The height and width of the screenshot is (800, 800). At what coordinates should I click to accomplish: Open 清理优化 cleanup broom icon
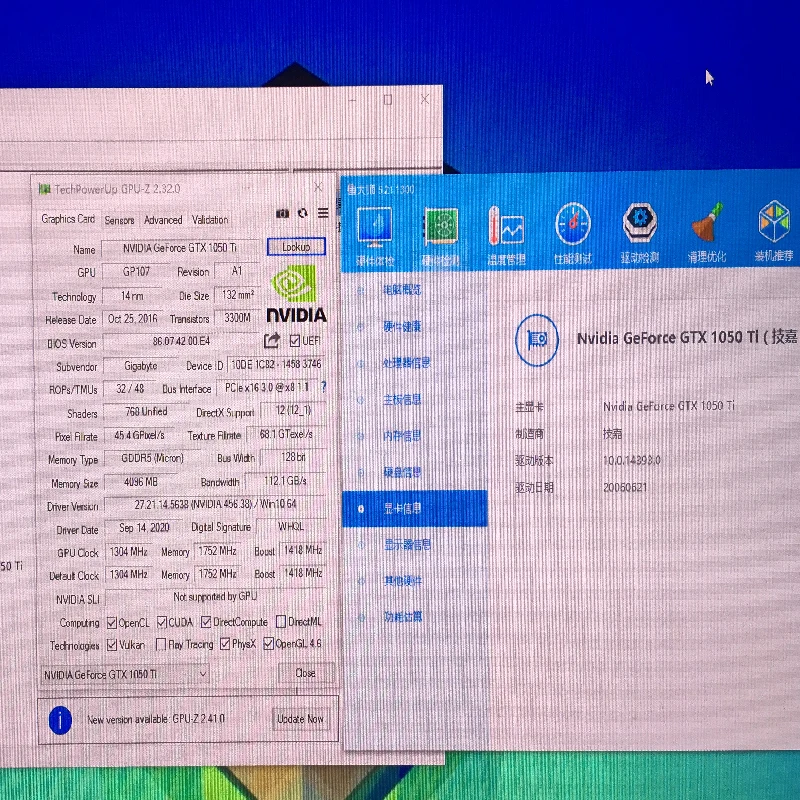[707, 233]
